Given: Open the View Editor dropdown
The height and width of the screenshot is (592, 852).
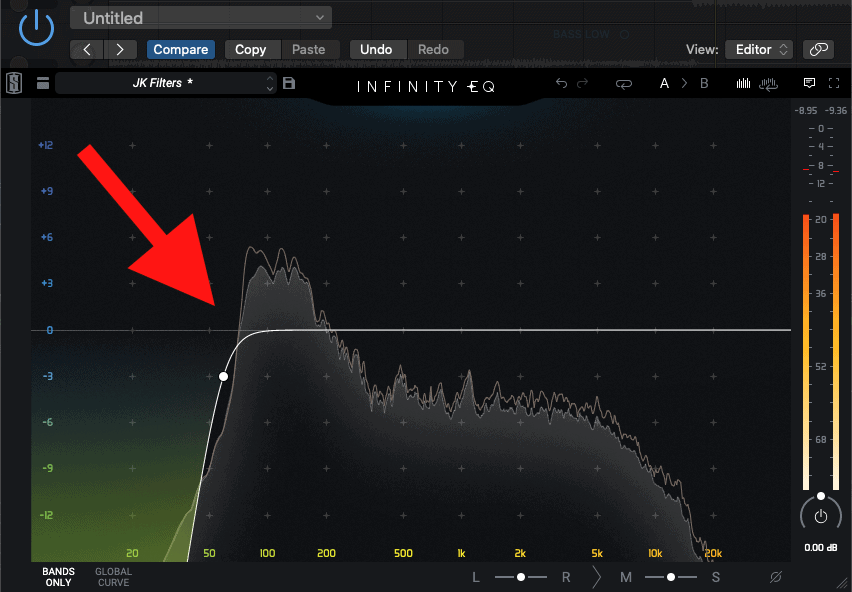Looking at the screenshot, I should pyautogui.click(x=759, y=49).
